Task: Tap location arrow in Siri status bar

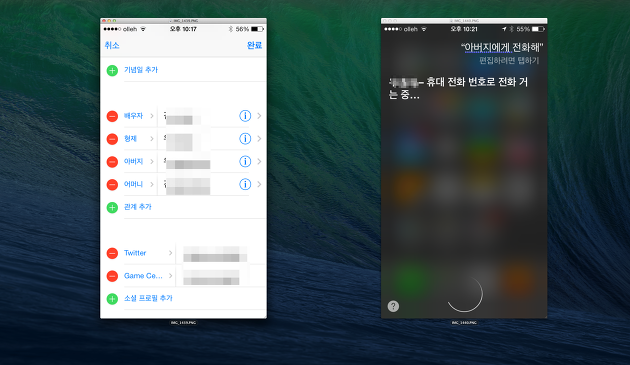Action: [504, 29]
